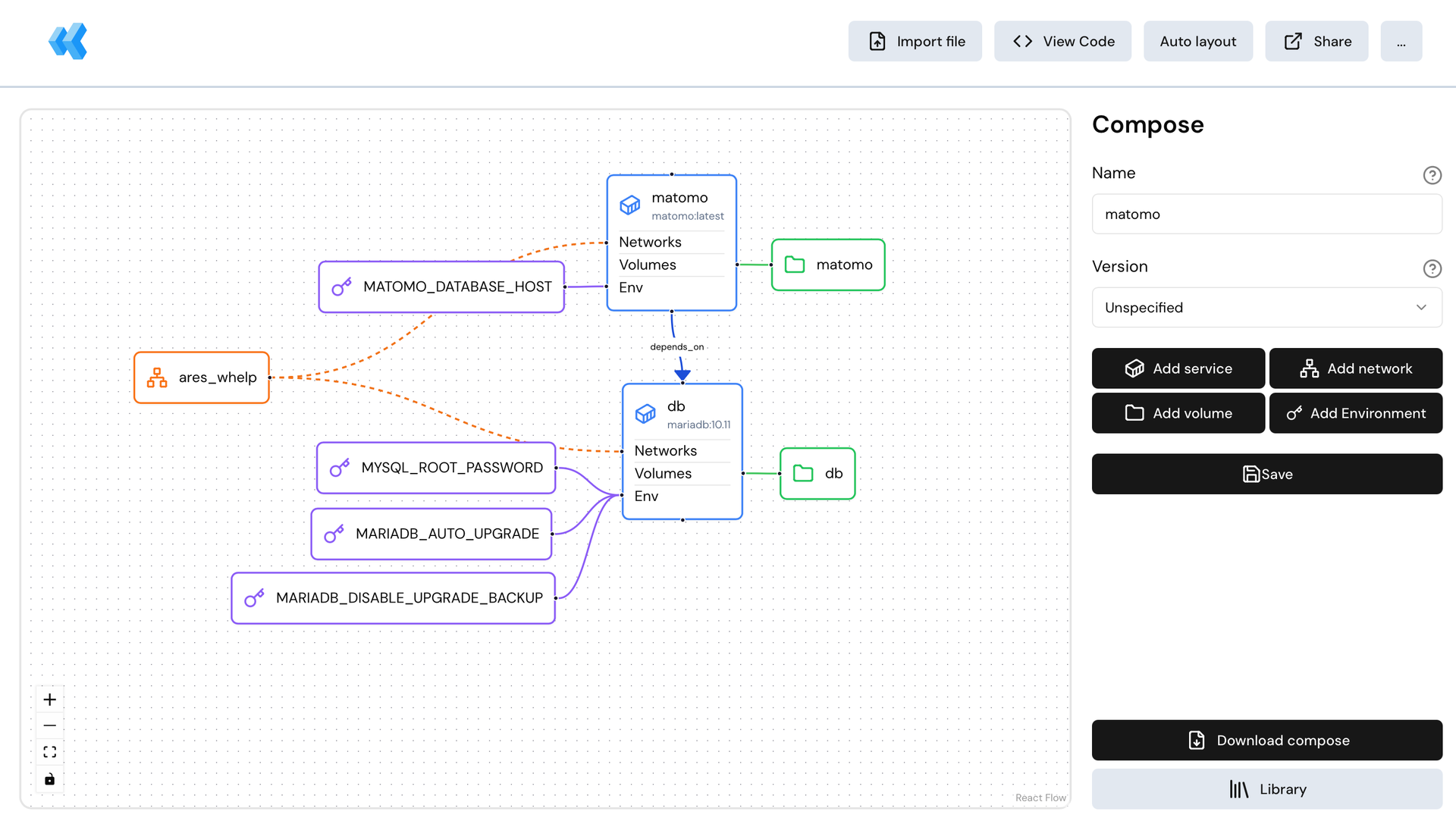Click the compose Name input field
1456x824 pixels.
click(1266, 215)
